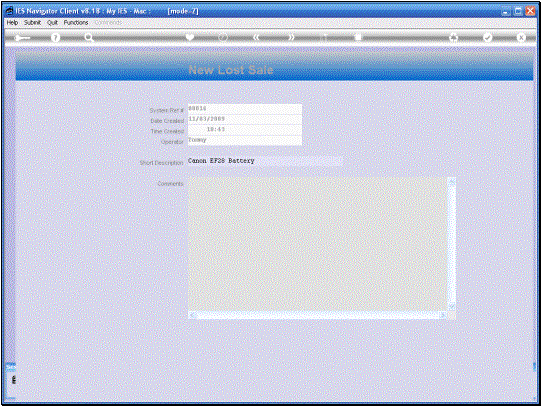Click the key icon in toolbar
This screenshot has width=541, height=406.
coord(22,38)
